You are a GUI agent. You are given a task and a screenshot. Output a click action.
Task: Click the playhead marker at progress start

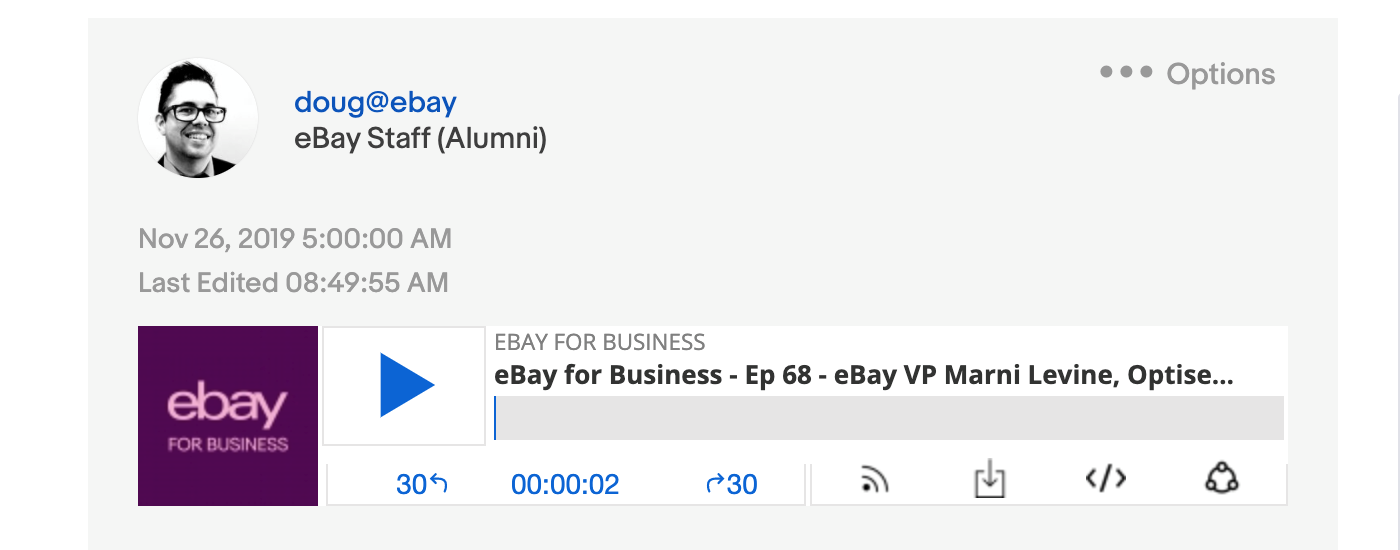495,418
